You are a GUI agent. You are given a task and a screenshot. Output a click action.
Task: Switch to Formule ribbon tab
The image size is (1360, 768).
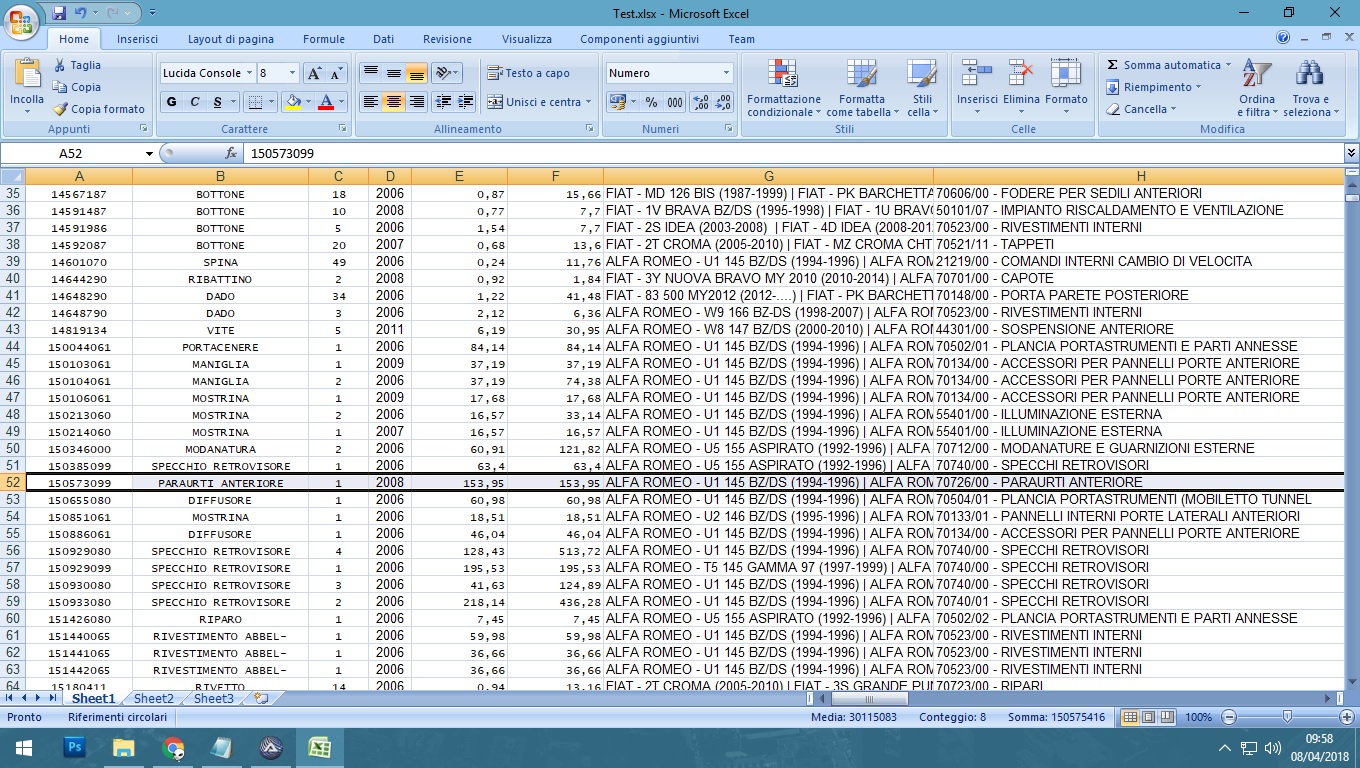324,39
